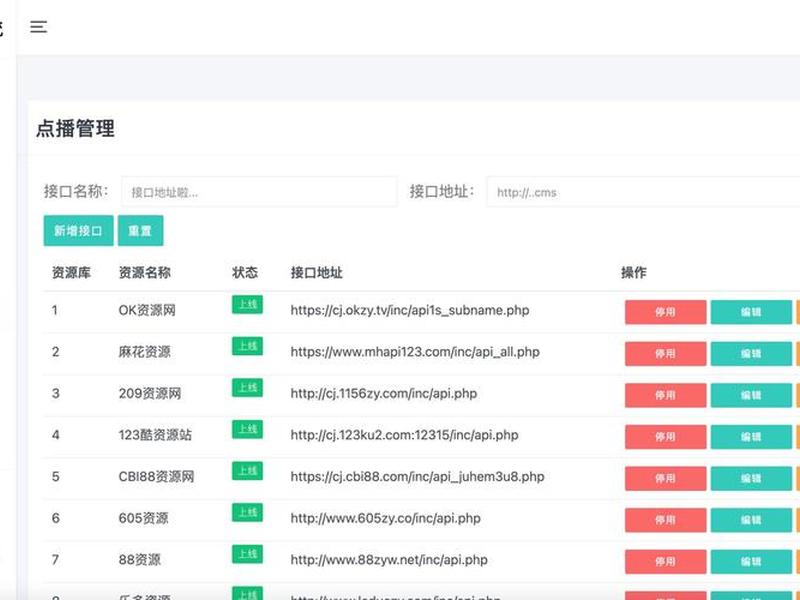800x600 pixels.
Task: Click 上线 status badge of 88资源
Action: [247, 554]
